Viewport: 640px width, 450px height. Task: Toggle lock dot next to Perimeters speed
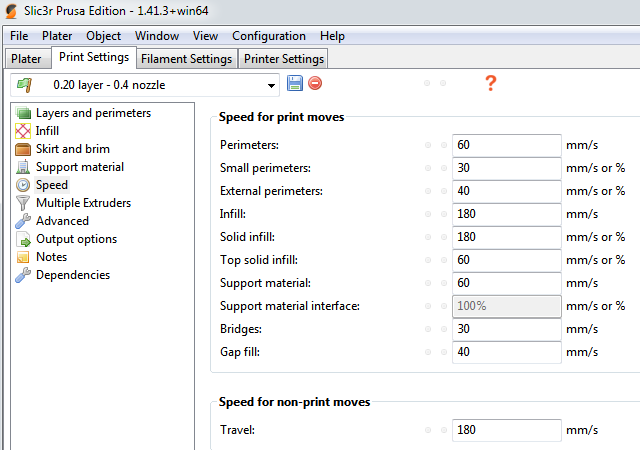(428, 146)
